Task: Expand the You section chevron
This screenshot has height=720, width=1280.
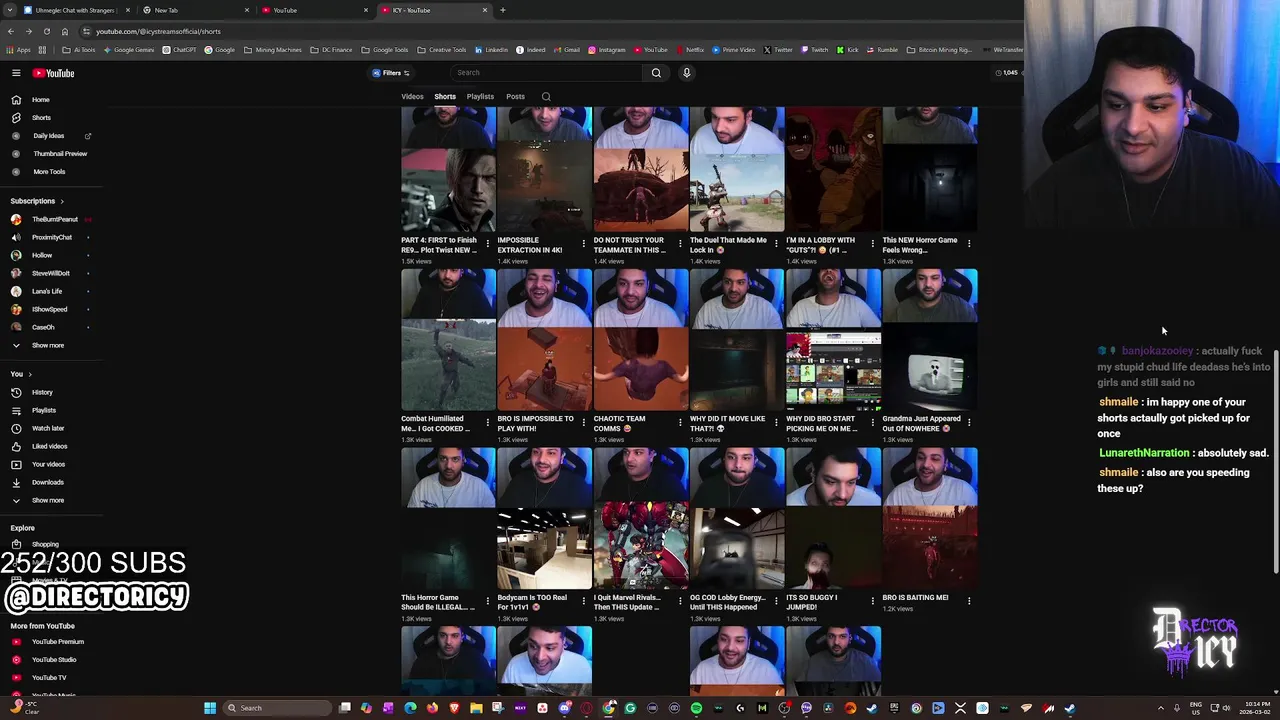Action: click(29, 374)
